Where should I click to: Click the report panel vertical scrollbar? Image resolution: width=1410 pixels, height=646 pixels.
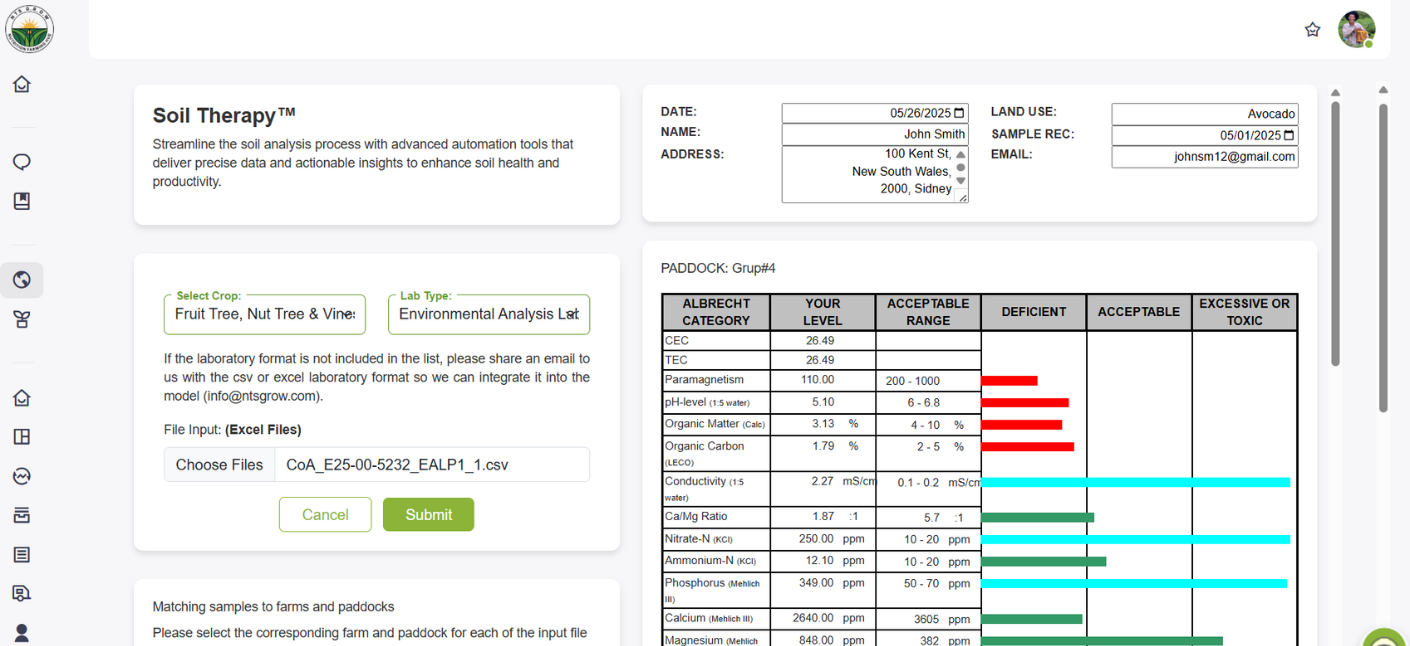pos(1335,233)
